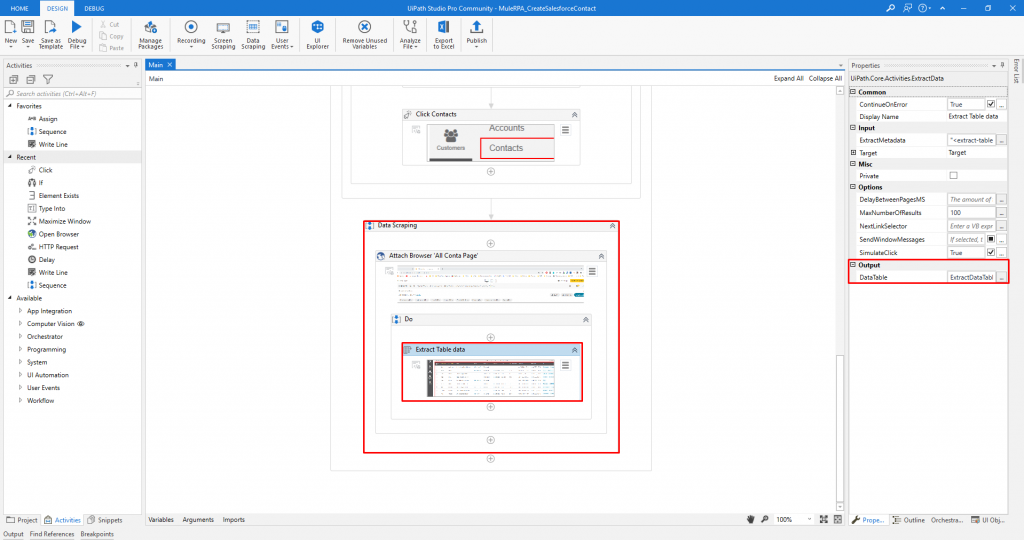This screenshot has height=540, width=1024.
Task: Click Export to Excel icon
Action: (443, 27)
